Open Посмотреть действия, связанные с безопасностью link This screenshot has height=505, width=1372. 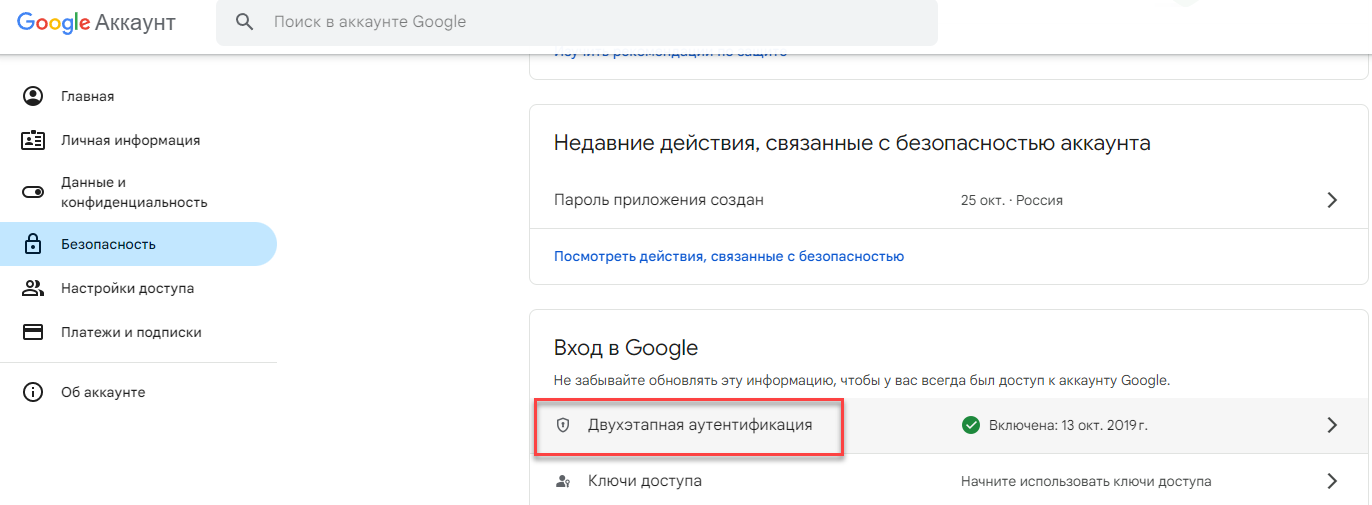(729, 256)
